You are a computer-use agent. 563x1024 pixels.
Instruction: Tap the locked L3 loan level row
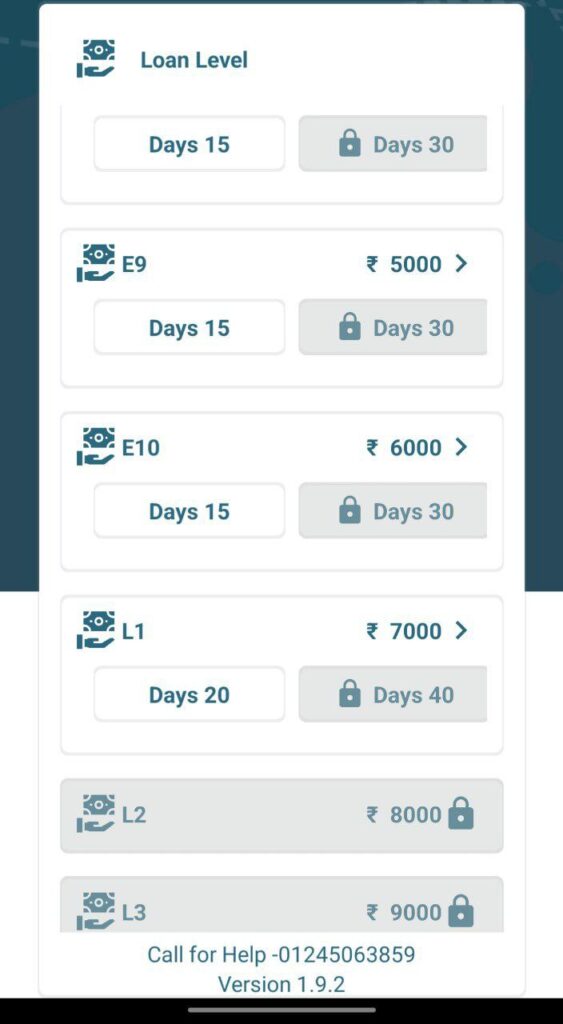coord(282,904)
